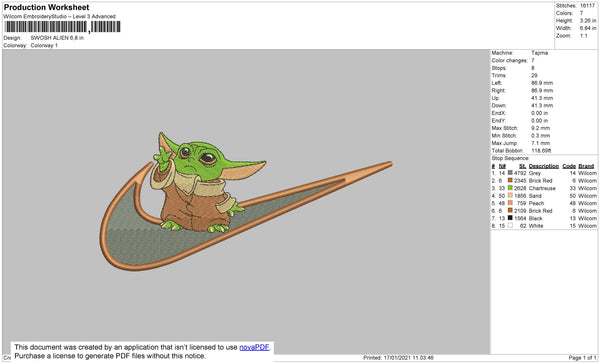The image size is (600, 364).
Task: Click the Grey color swatch in Stop Sequence
Action: 510,173
